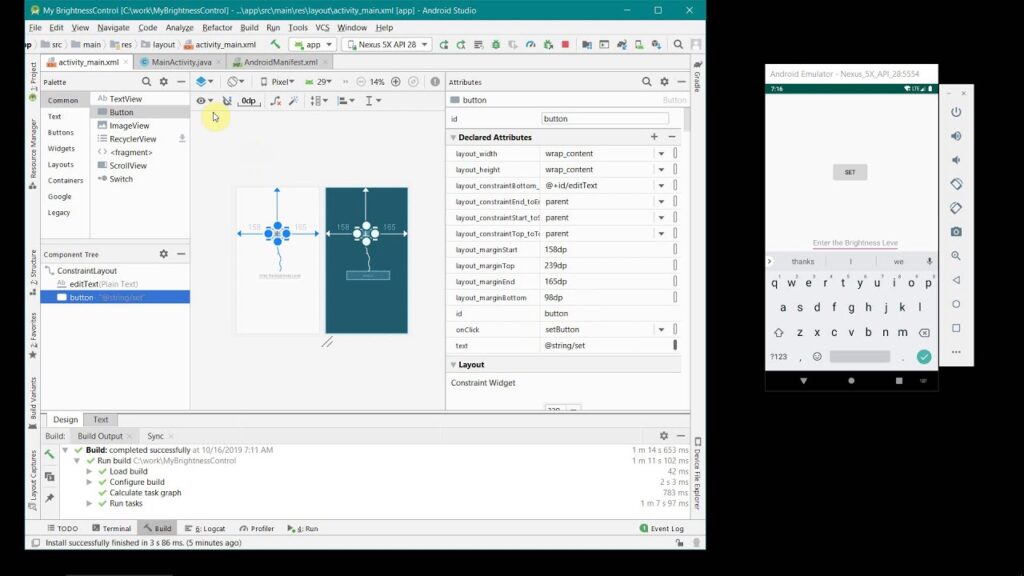Take emulator screenshot with camera icon
The image size is (1024, 576).
pos(956,232)
